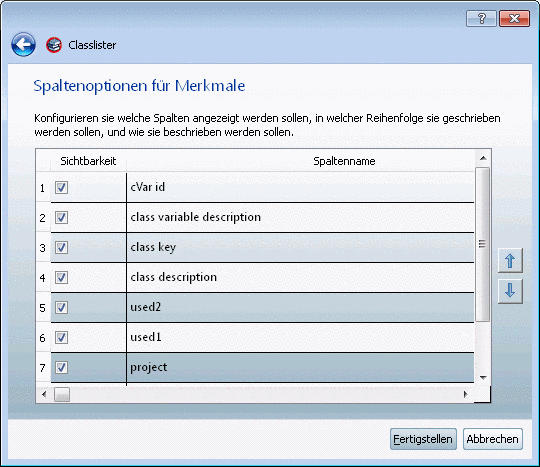
Task: Select row header number 5
Action: click(x=43, y=308)
